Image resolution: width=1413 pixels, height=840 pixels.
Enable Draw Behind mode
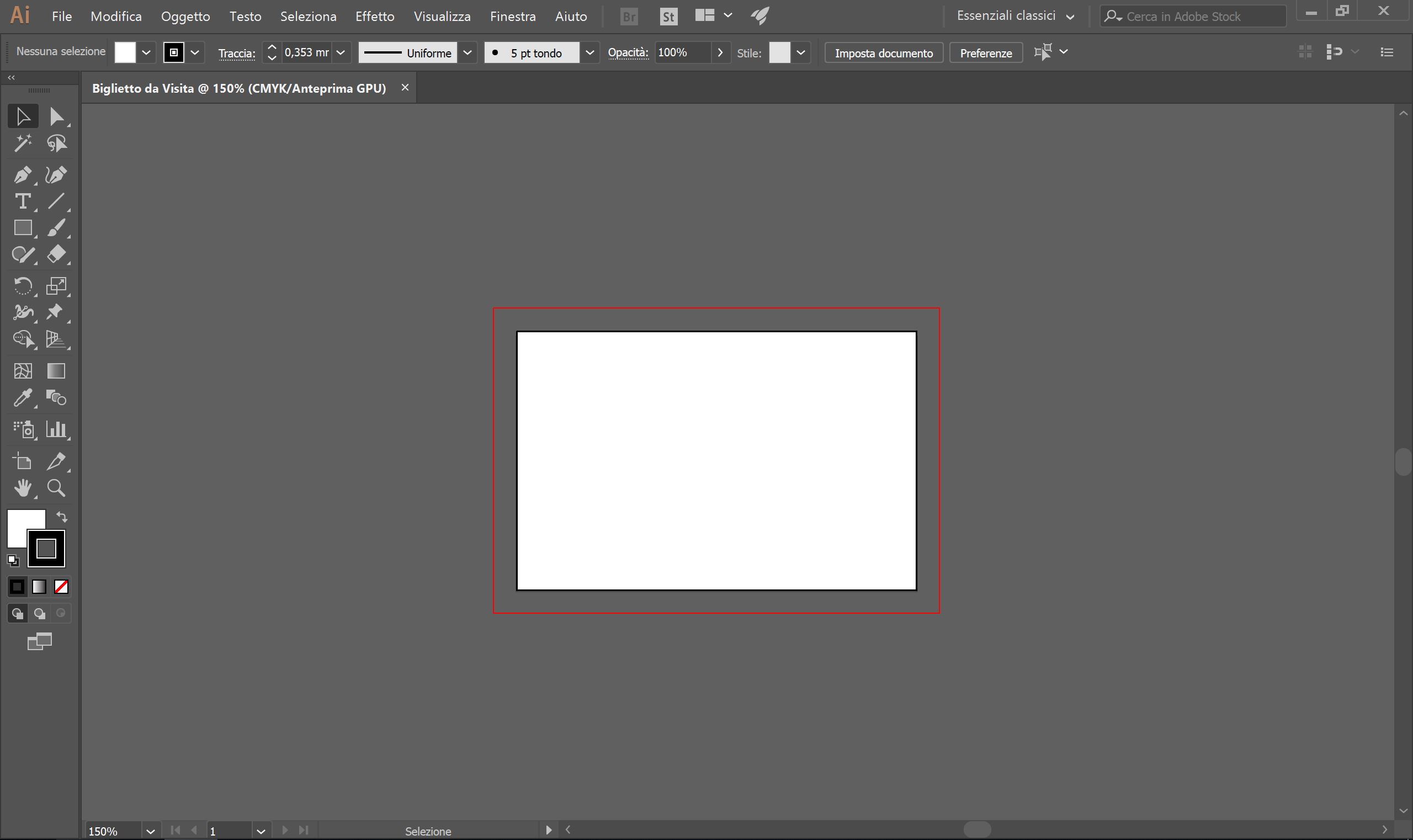[x=40, y=614]
